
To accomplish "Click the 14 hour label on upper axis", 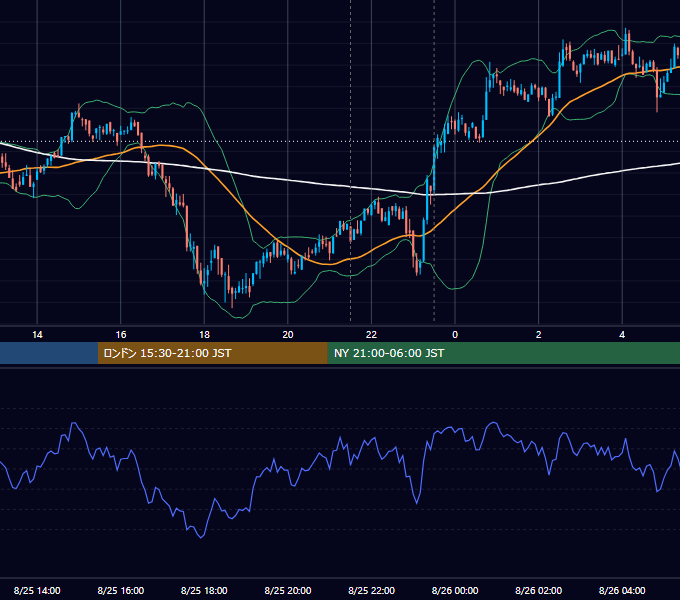I will click(37, 335).
